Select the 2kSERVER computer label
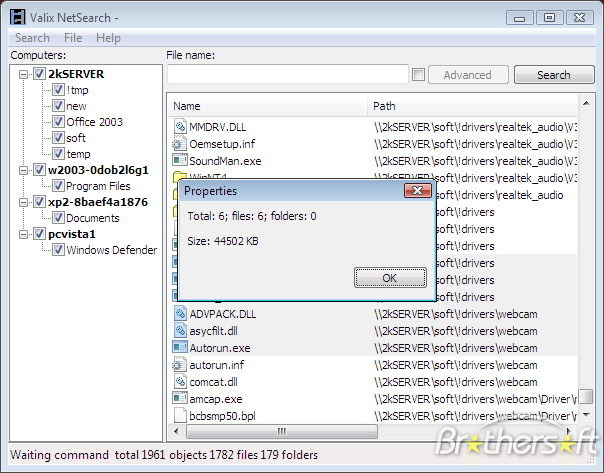604x473 pixels. (76, 74)
